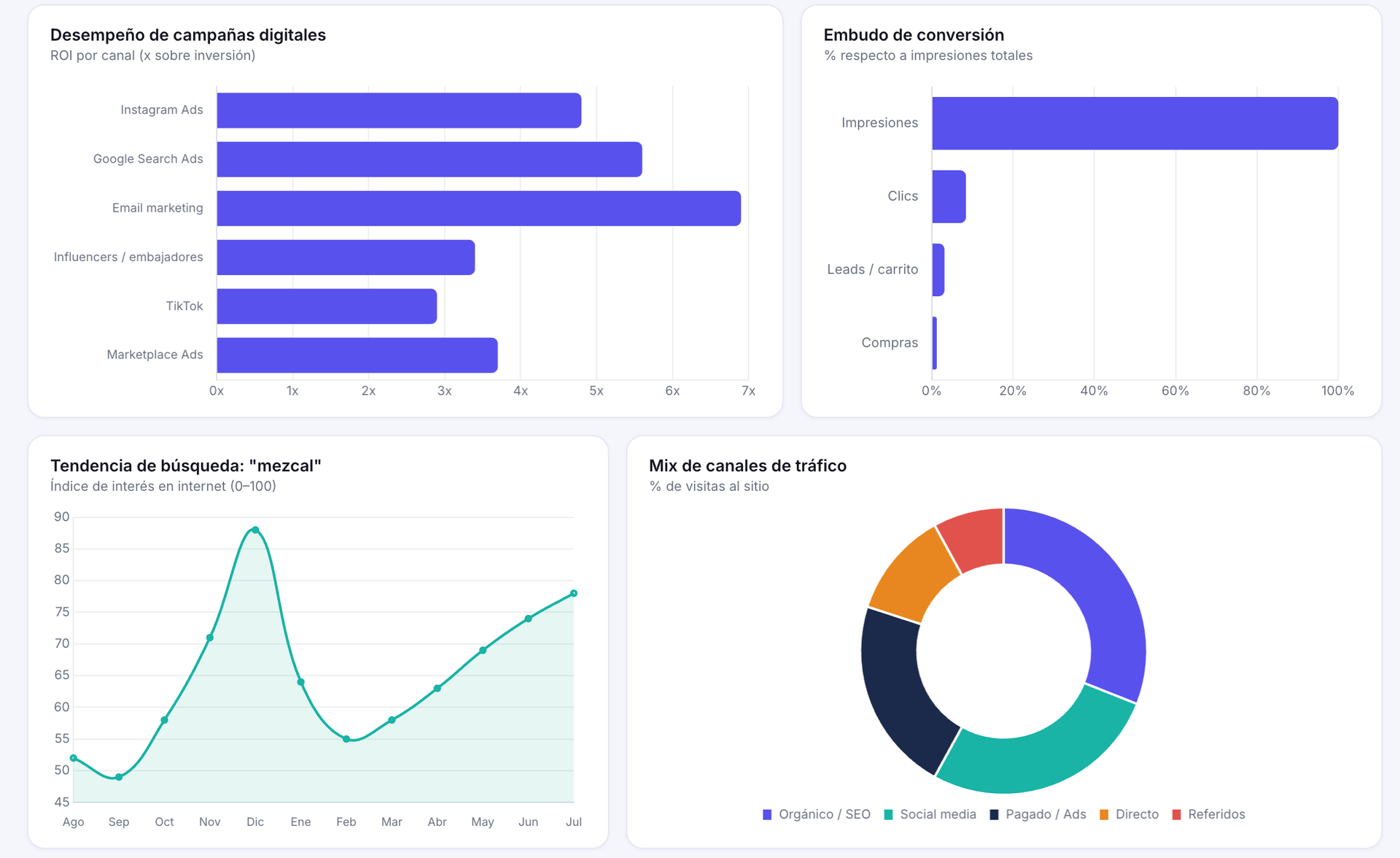1400x858 pixels.
Task: Click the '100%' axis tick label
Action: click(1338, 391)
